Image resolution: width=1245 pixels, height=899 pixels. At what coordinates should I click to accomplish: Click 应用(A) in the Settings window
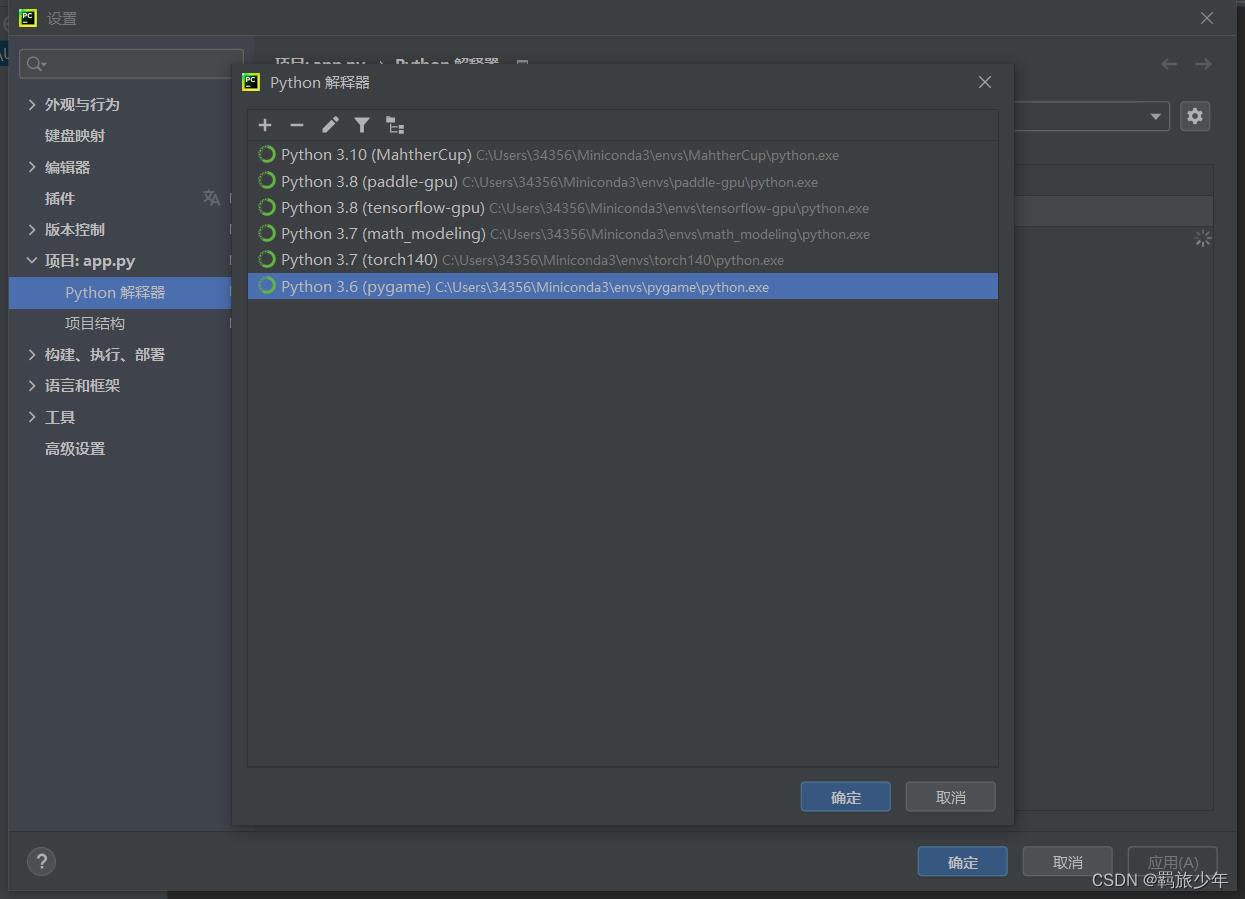pyautogui.click(x=1173, y=862)
